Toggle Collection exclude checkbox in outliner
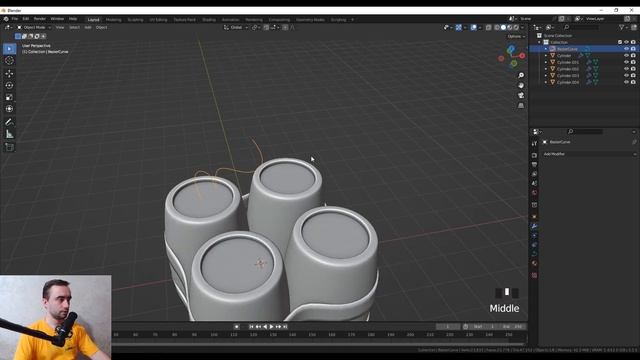The image size is (640, 360). click(x=620, y=42)
